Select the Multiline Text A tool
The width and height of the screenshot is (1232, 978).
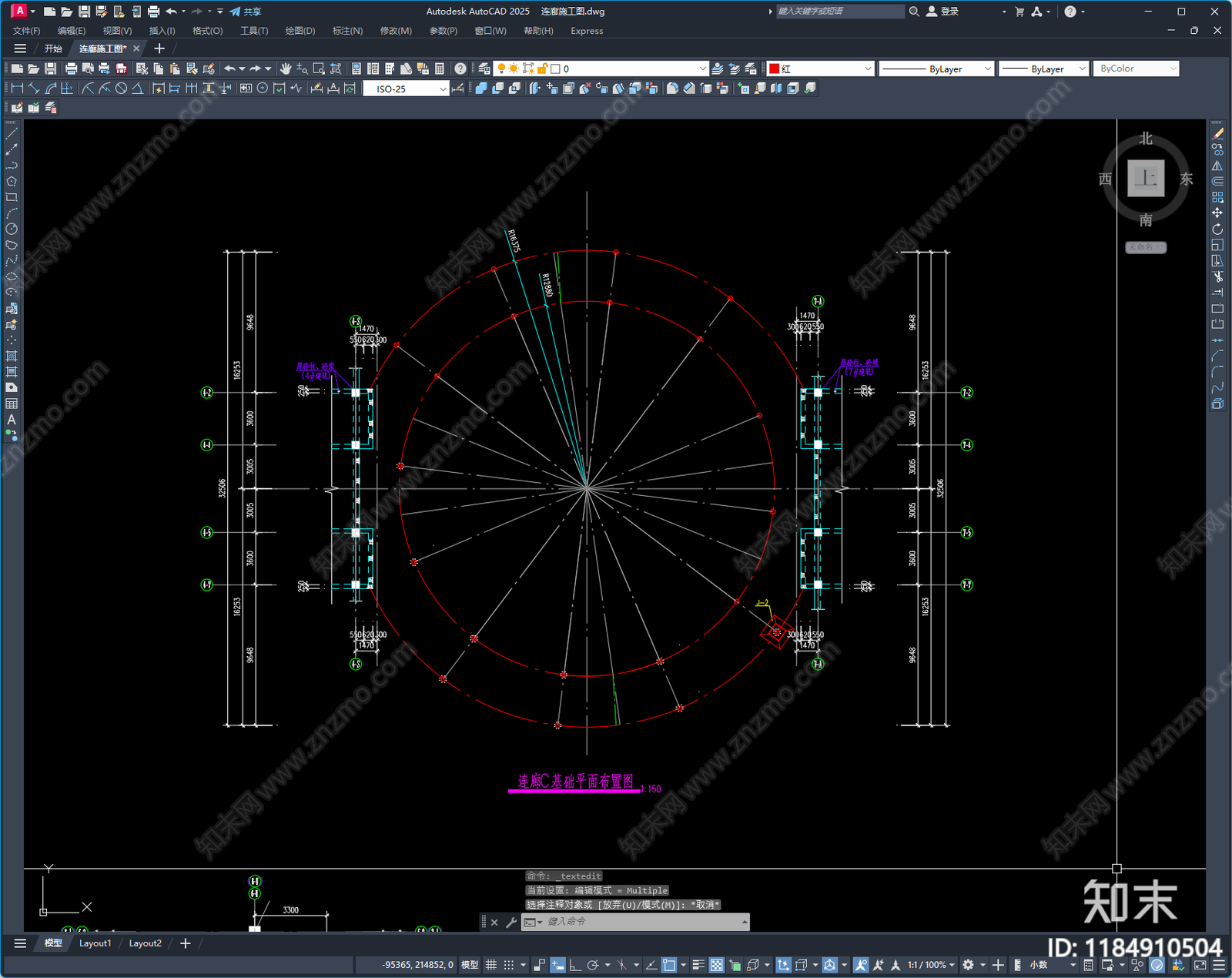(x=12, y=420)
